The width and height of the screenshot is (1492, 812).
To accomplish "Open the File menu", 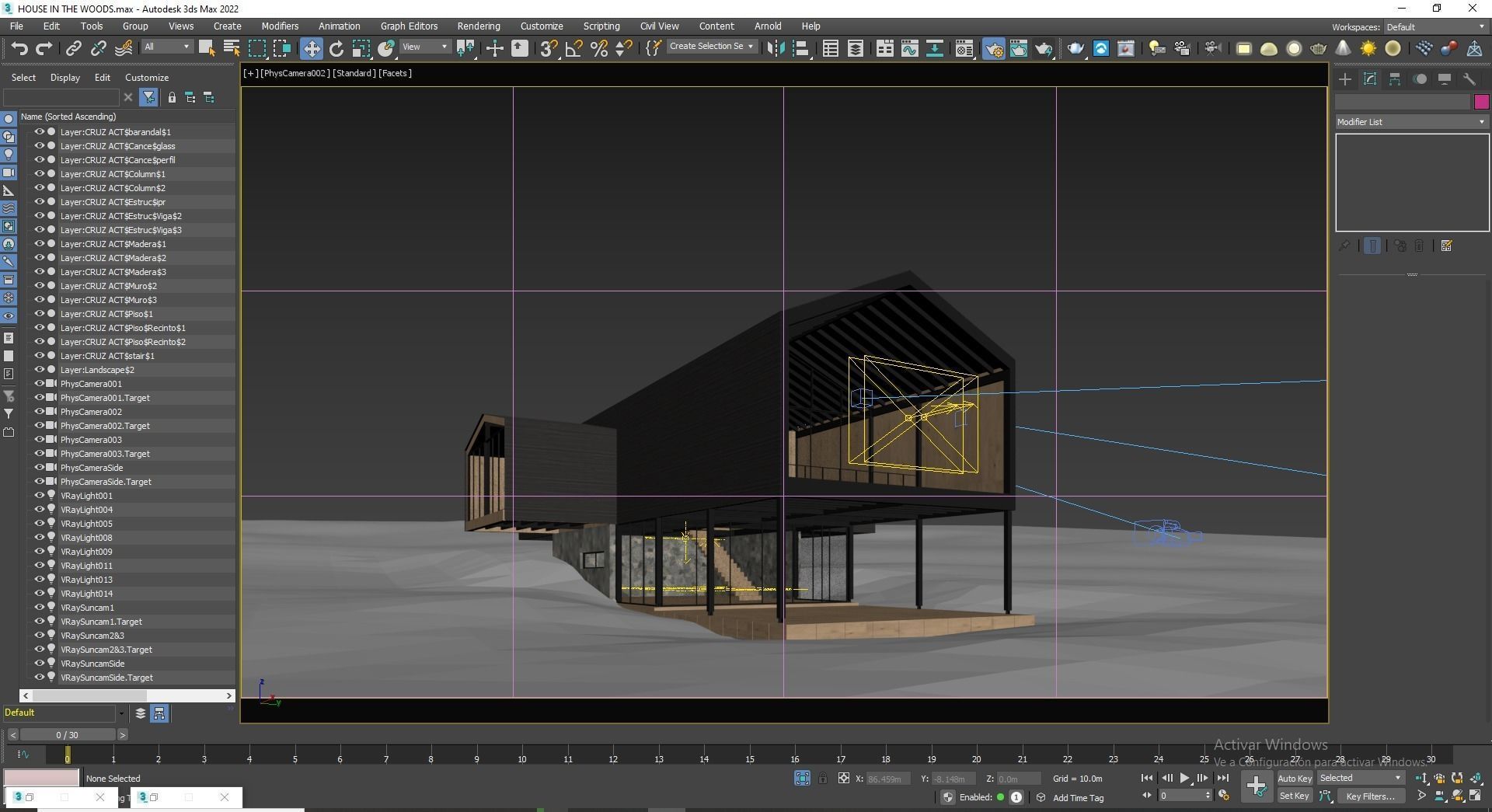I will 16,26.
